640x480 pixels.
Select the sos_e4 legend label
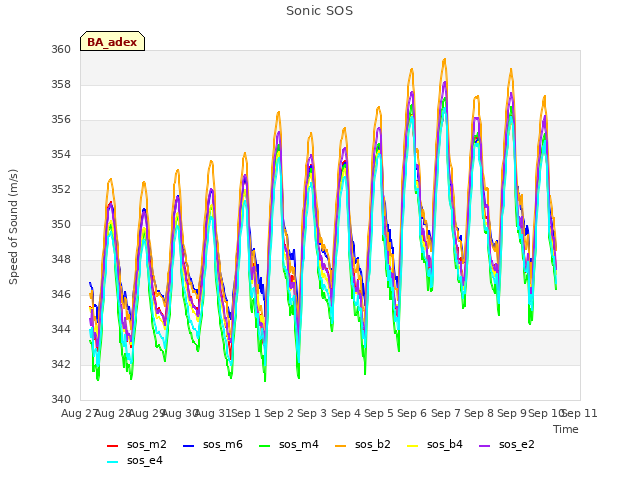(x=144, y=460)
